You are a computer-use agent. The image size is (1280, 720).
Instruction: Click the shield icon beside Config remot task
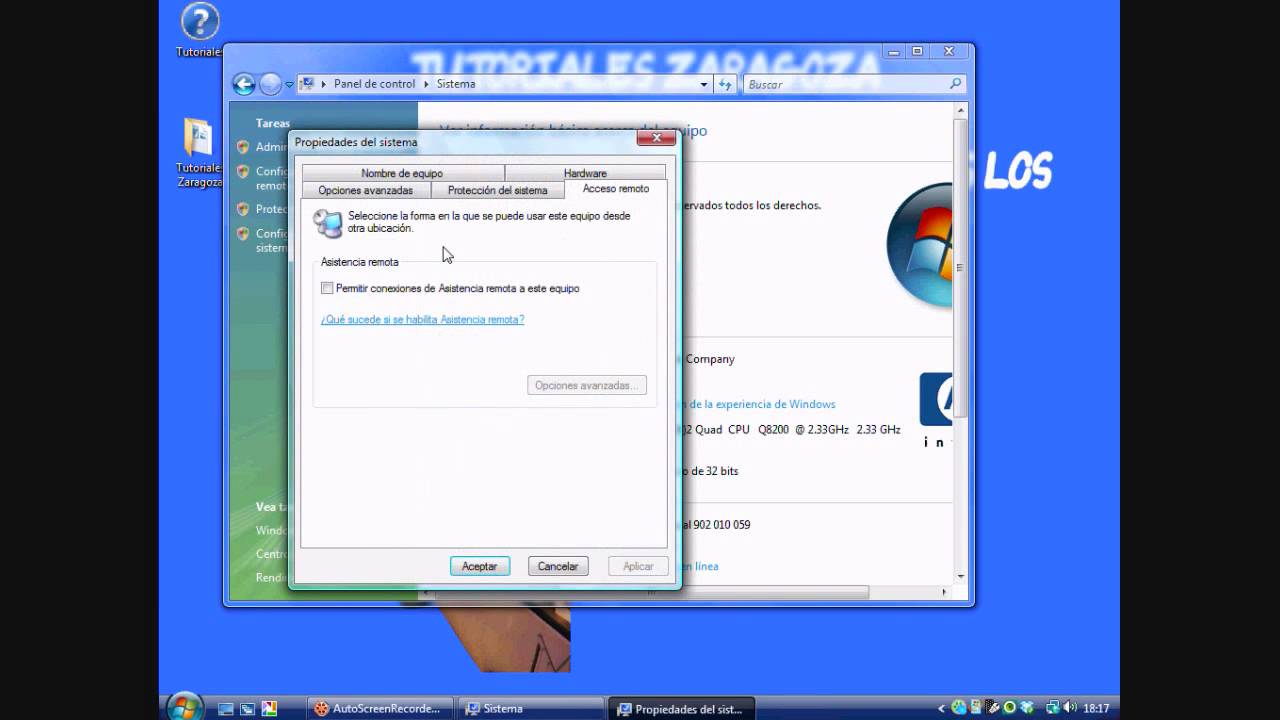(243, 172)
